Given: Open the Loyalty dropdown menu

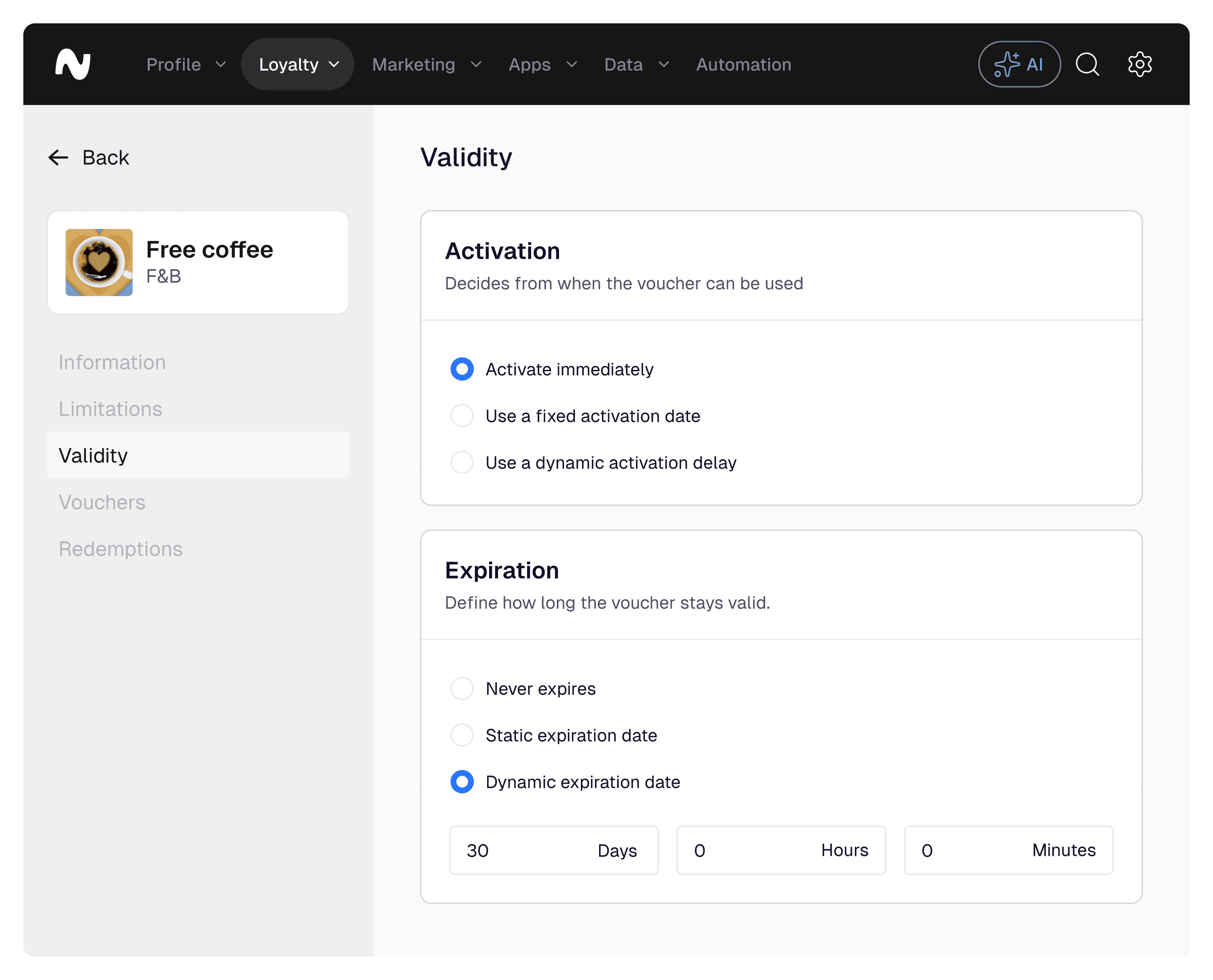Looking at the screenshot, I should pyautogui.click(x=297, y=64).
